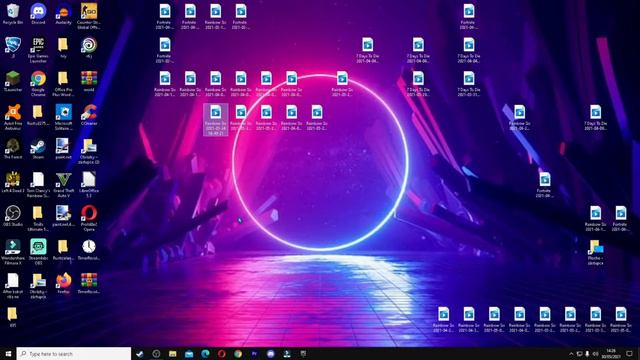This screenshot has width=640, height=360.
Task: Select the Avast Free Antivirus shortcut
Action: click(x=13, y=117)
